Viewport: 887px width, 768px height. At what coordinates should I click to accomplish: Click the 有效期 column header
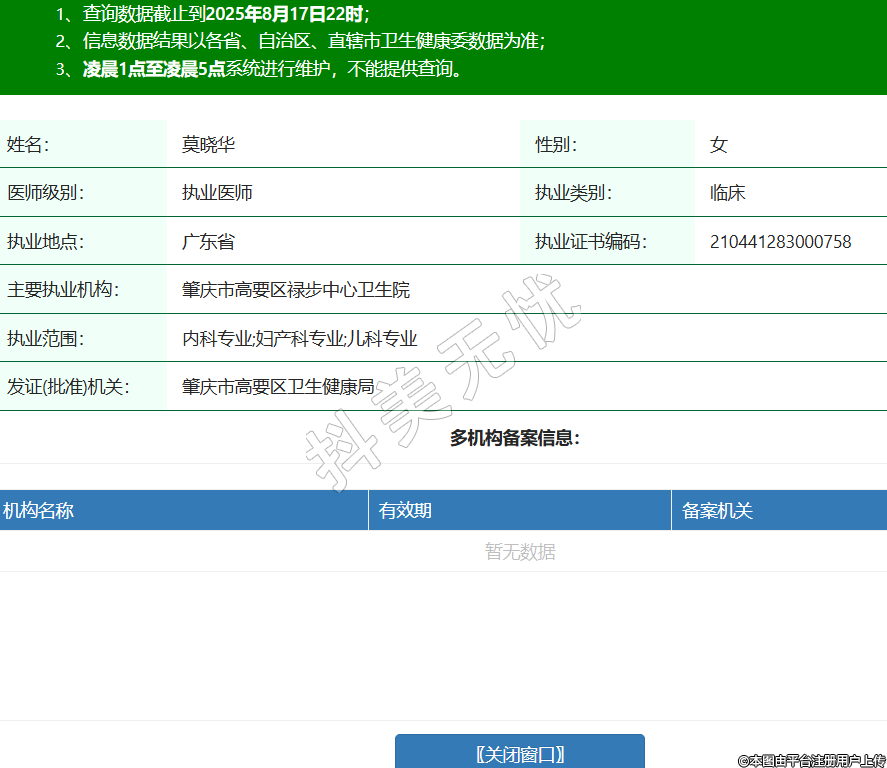[x=405, y=511]
